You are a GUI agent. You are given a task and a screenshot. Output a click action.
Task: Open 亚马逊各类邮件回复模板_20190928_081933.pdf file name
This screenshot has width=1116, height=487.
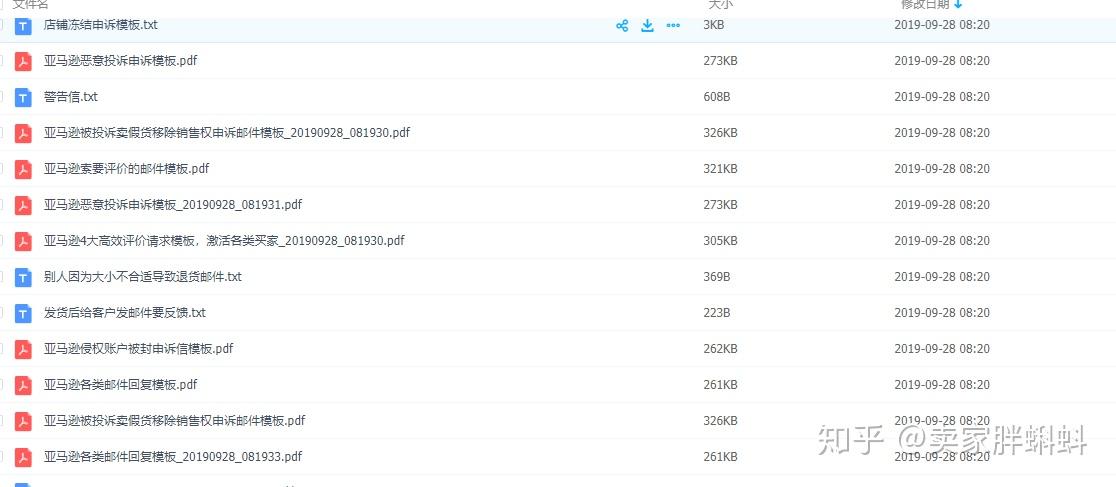(172, 457)
